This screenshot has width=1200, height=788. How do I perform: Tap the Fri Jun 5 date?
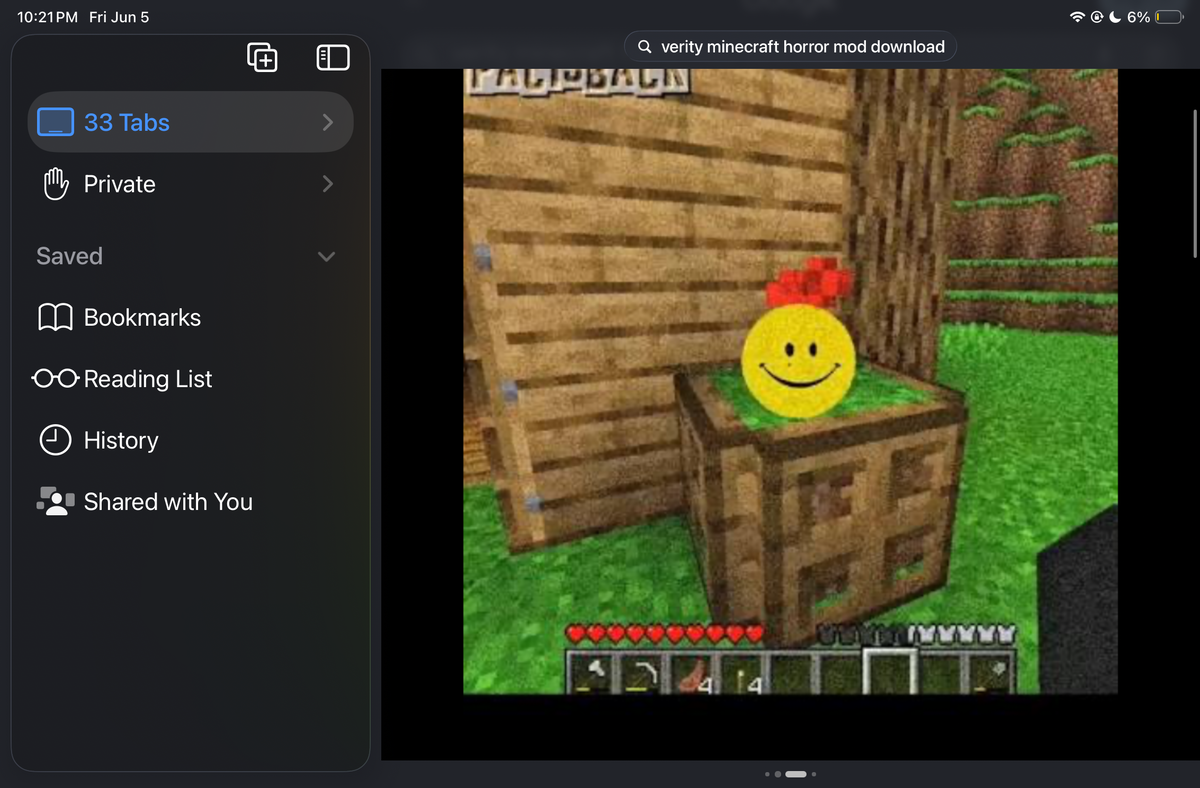click(119, 17)
